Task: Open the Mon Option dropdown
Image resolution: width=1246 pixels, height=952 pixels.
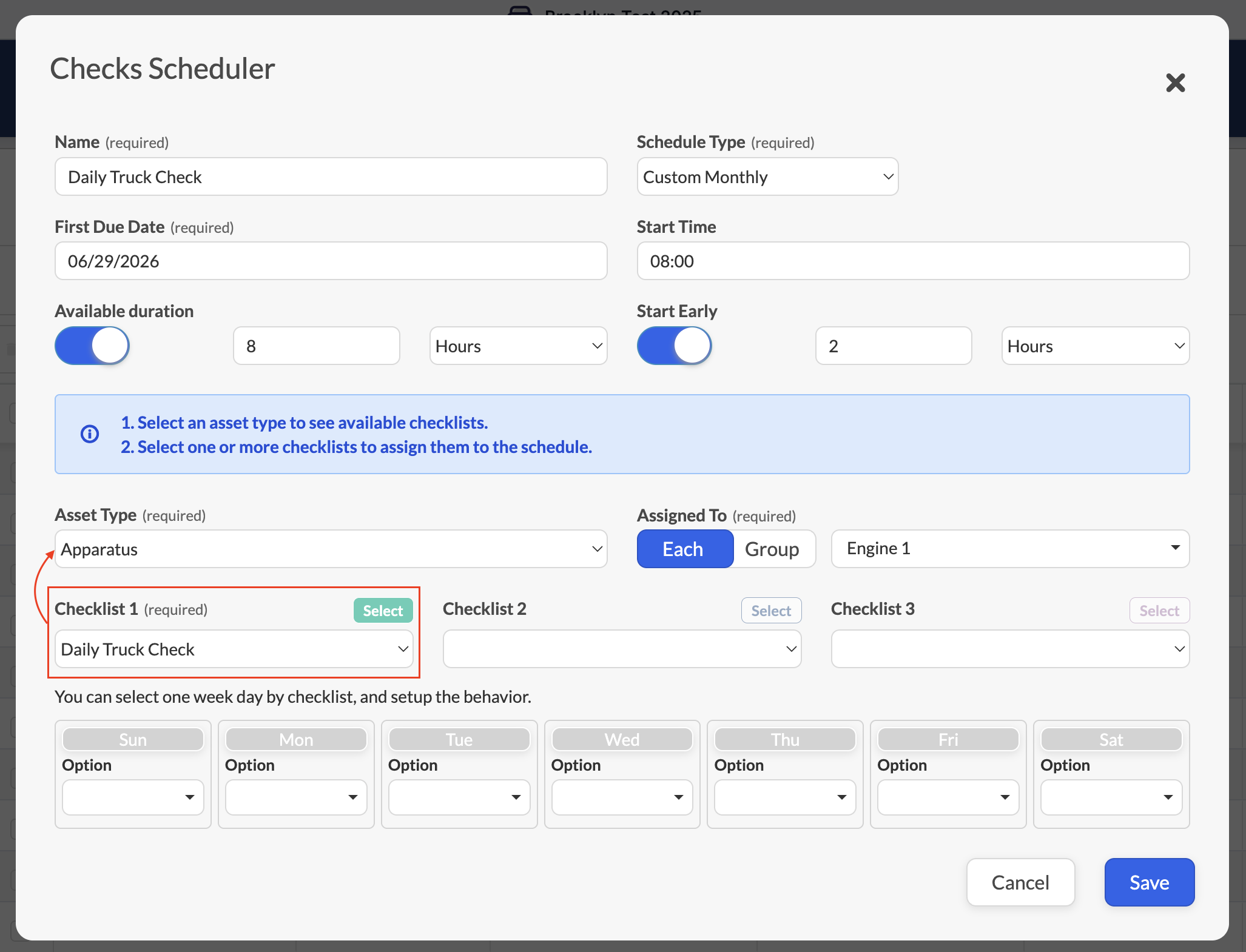Action: 296,797
